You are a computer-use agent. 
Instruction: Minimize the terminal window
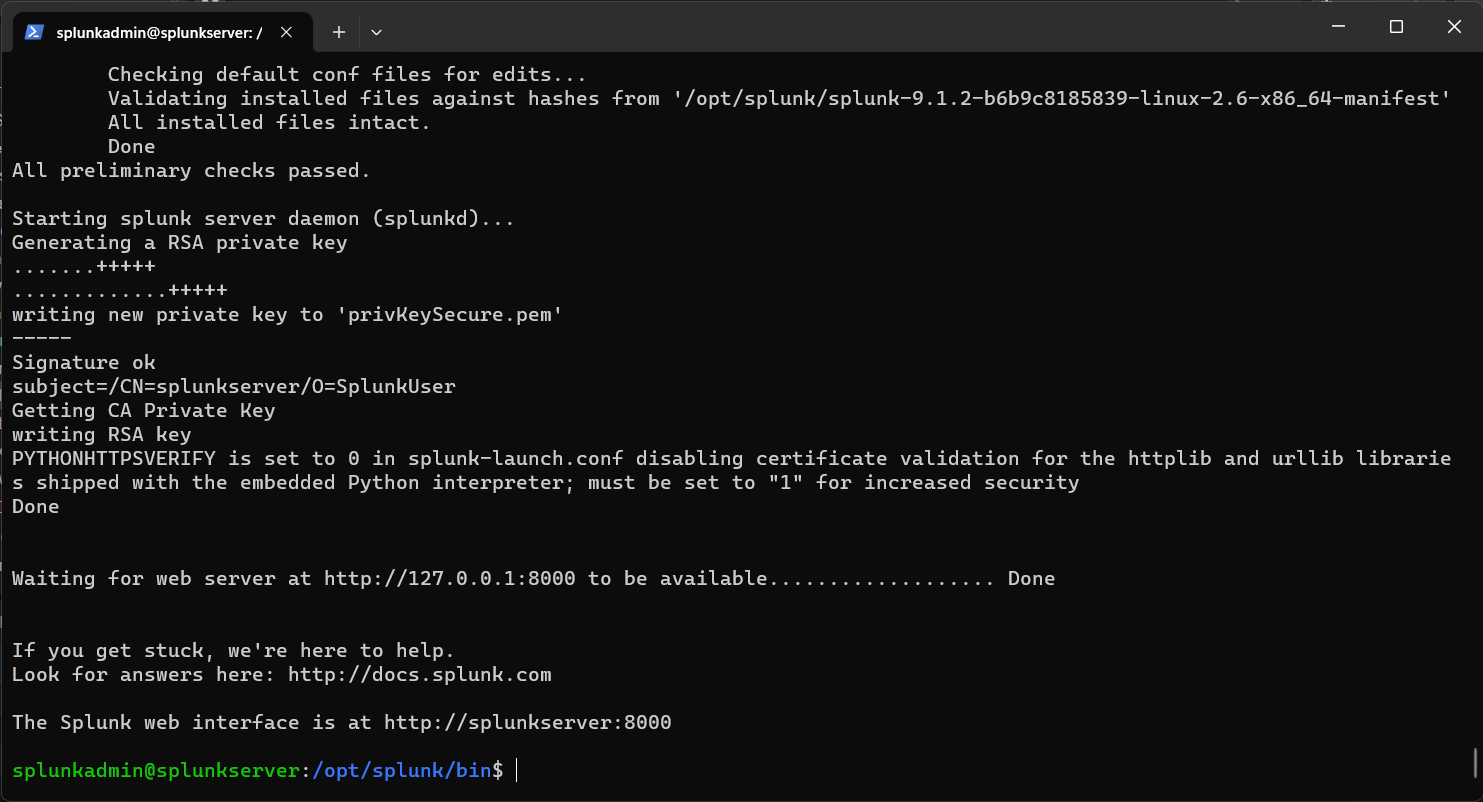click(1339, 27)
